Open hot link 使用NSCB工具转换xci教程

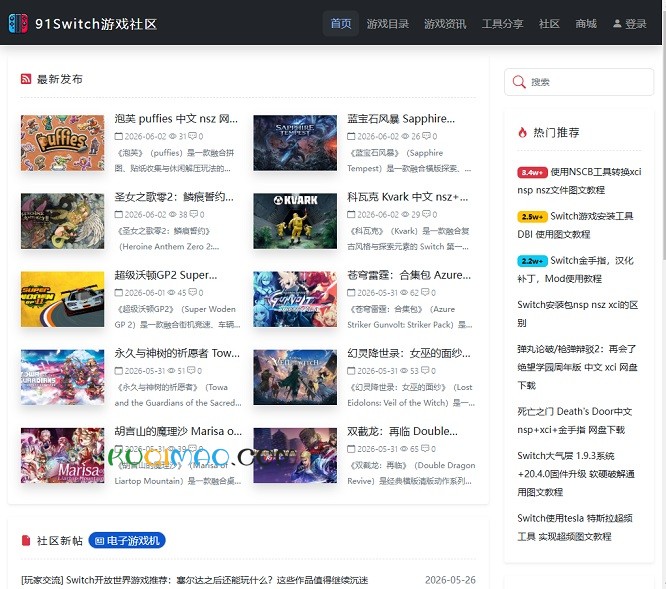(x=579, y=181)
